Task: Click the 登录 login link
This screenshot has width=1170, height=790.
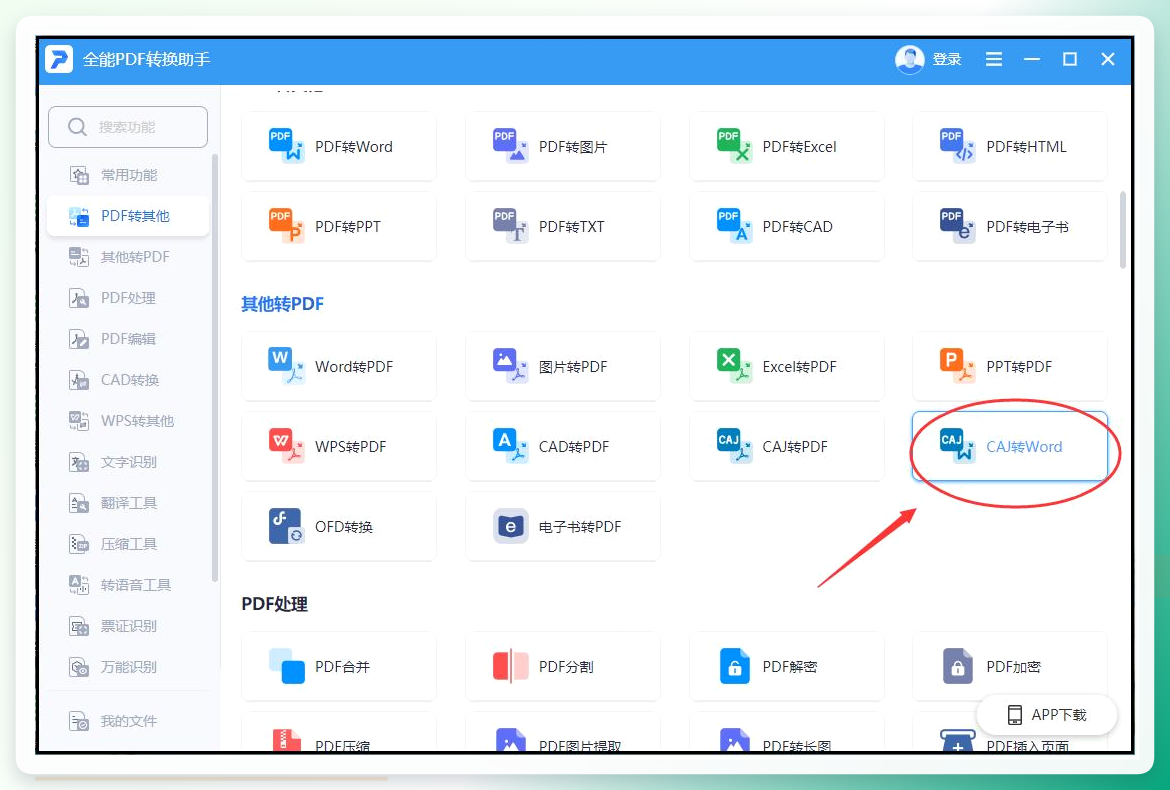Action: [947, 60]
